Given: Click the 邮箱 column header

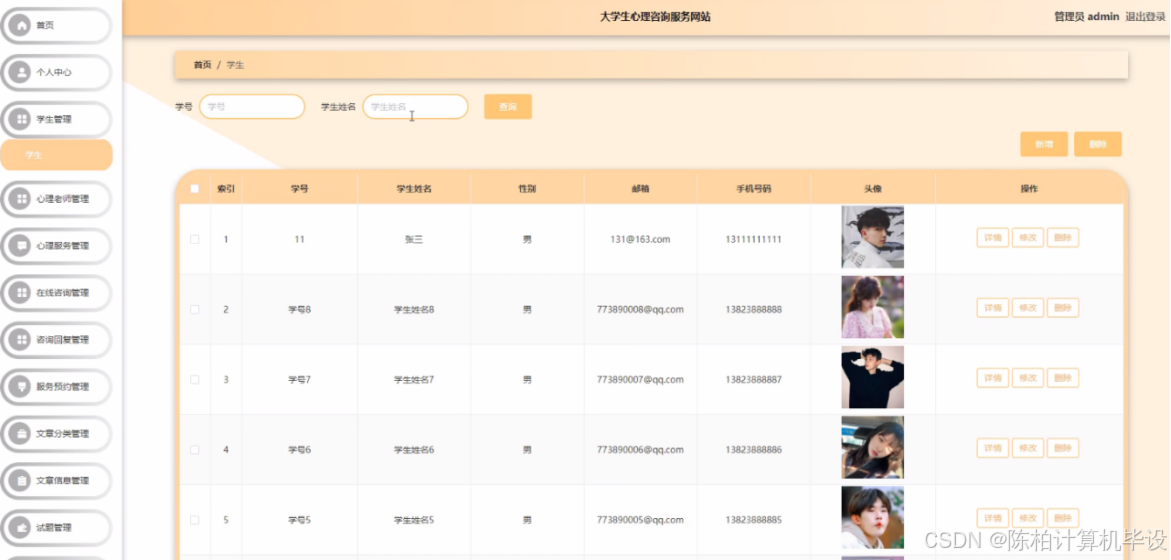Looking at the screenshot, I should click(x=640, y=189).
